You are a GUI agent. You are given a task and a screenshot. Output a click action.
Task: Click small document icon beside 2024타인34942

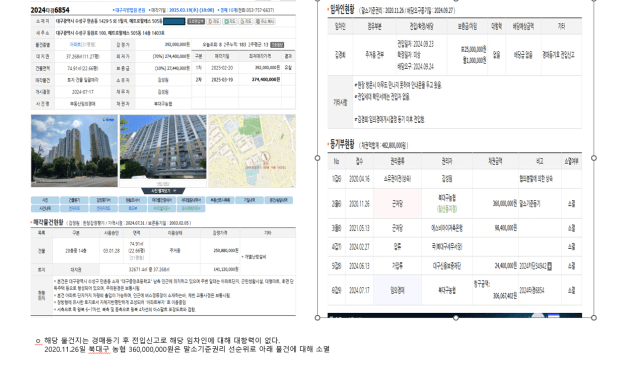click(x=549, y=266)
